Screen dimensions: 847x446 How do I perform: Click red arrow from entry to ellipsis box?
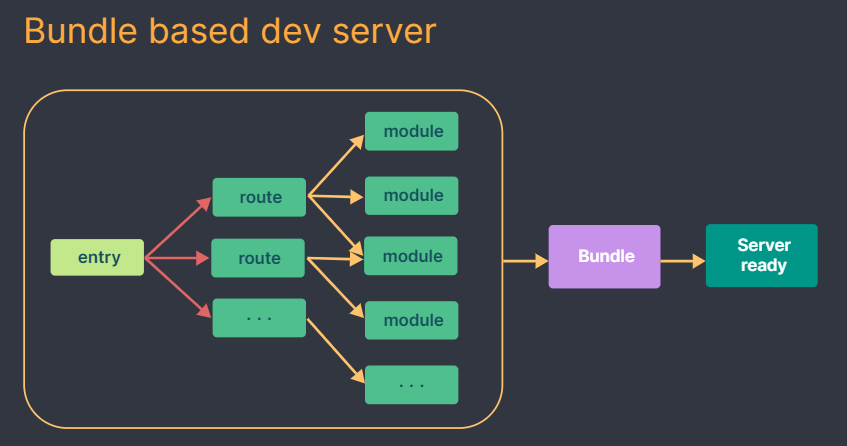[x=179, y=288]
